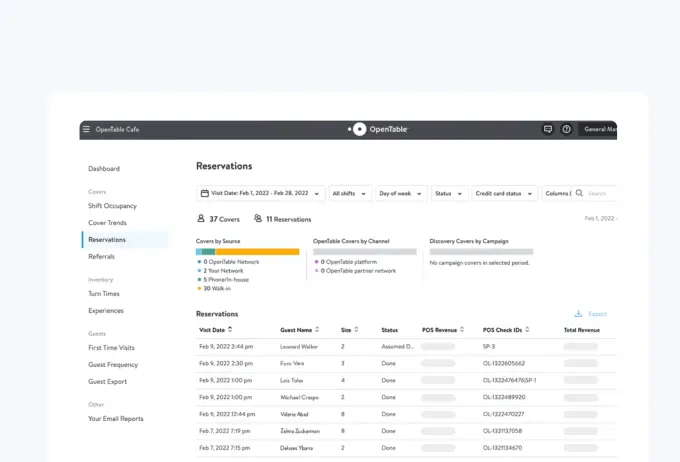
Task: Go to Dashboard in sidebar
Action: (104, 169)
